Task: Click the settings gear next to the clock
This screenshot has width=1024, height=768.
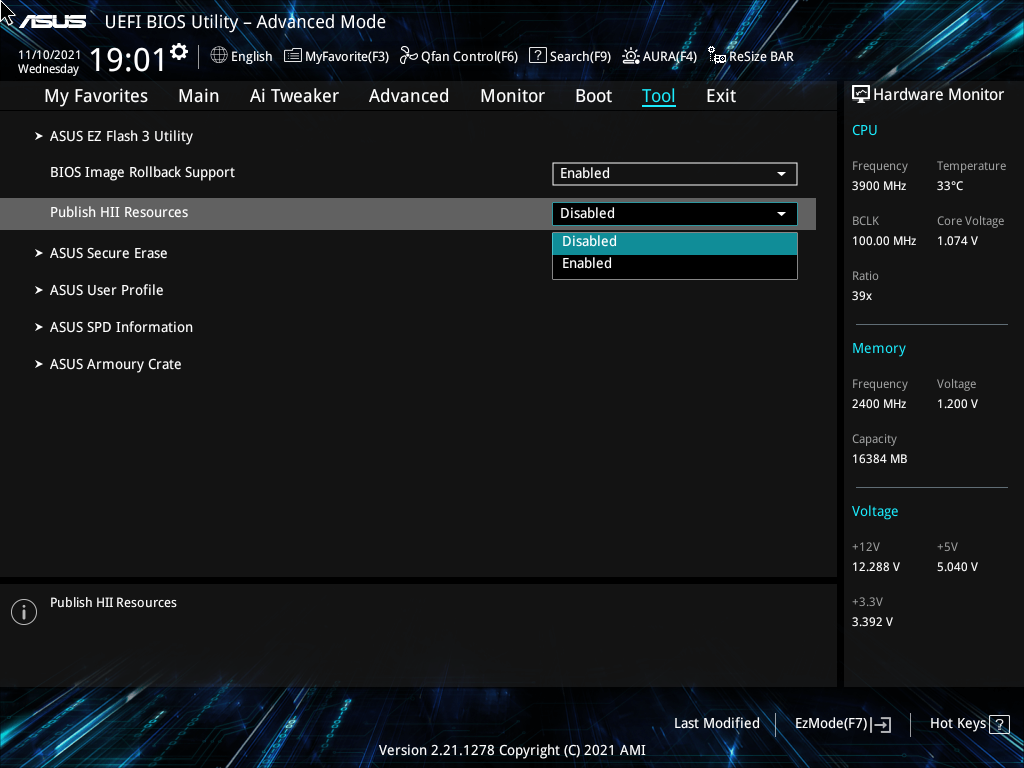Action: tap(179, 52)
